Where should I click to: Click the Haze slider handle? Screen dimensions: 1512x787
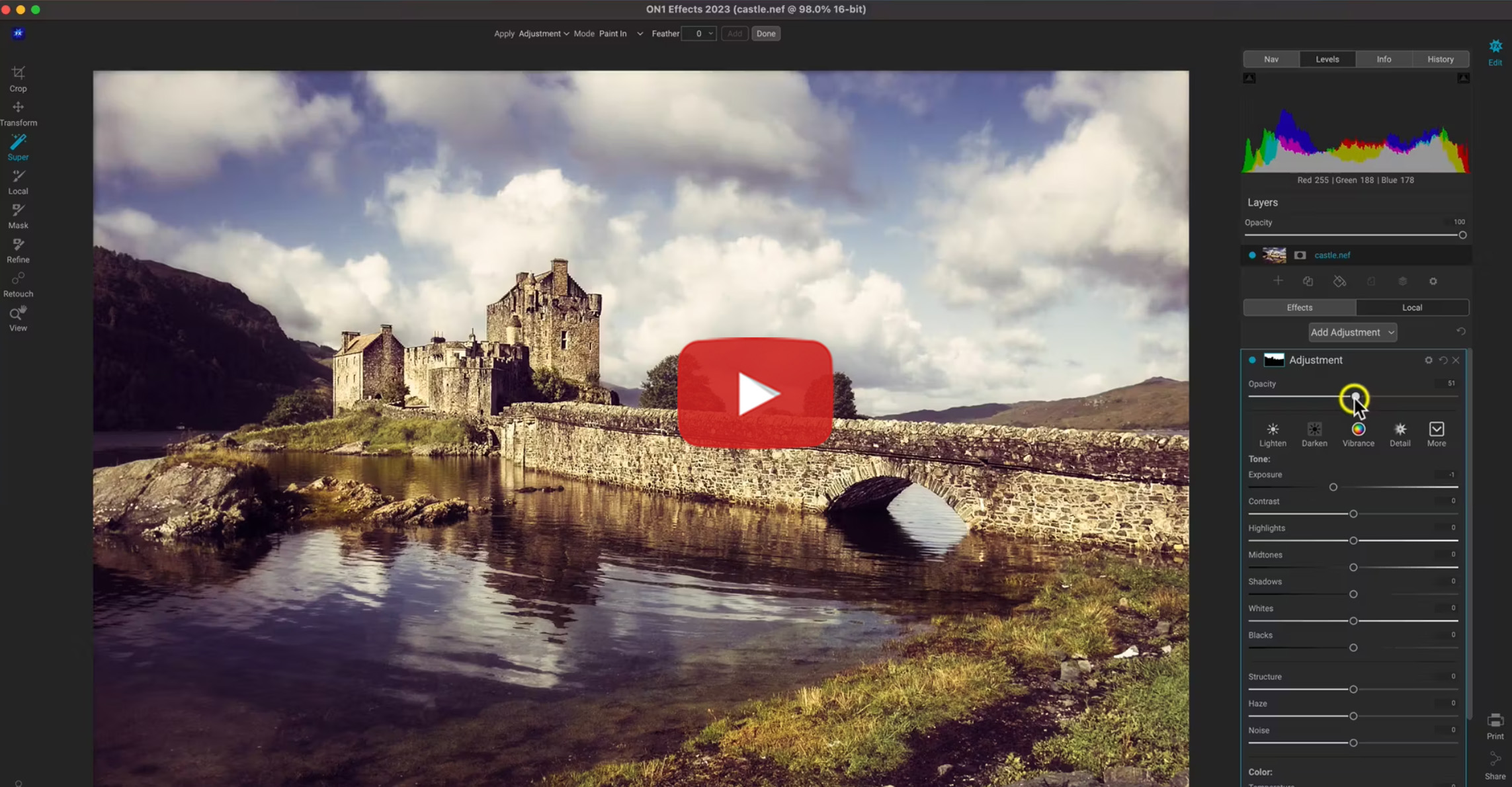[1353, 716]
